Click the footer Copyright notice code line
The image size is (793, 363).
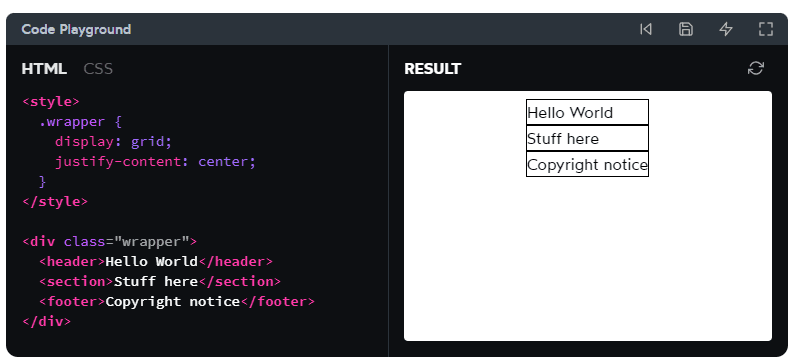point(177,302)
